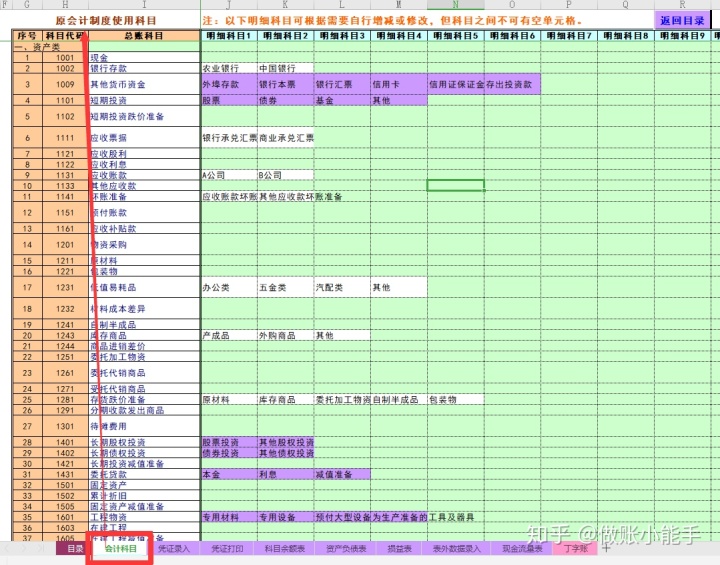The width and height of the screenshot is (720, 565).
Task: Switch to the 科目余额表 tab
Action: pyautogui.click(x=285, y=548)
